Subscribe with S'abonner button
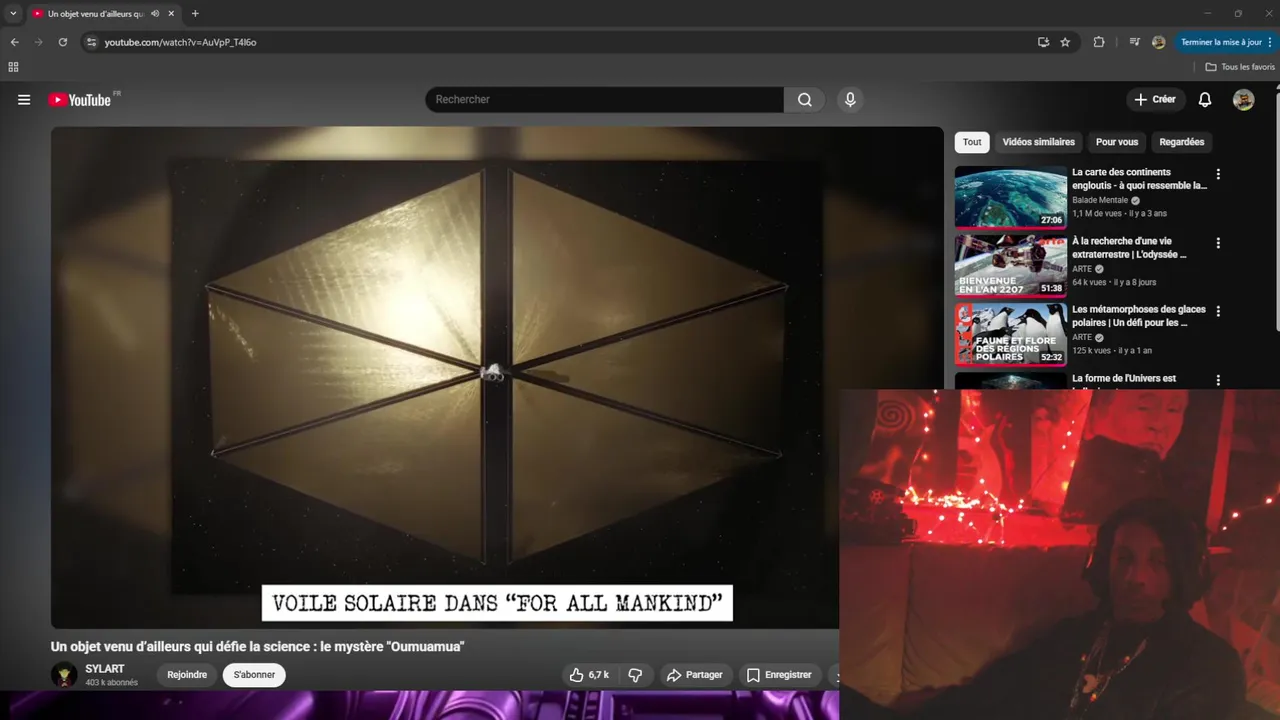 tap(254, 675)
